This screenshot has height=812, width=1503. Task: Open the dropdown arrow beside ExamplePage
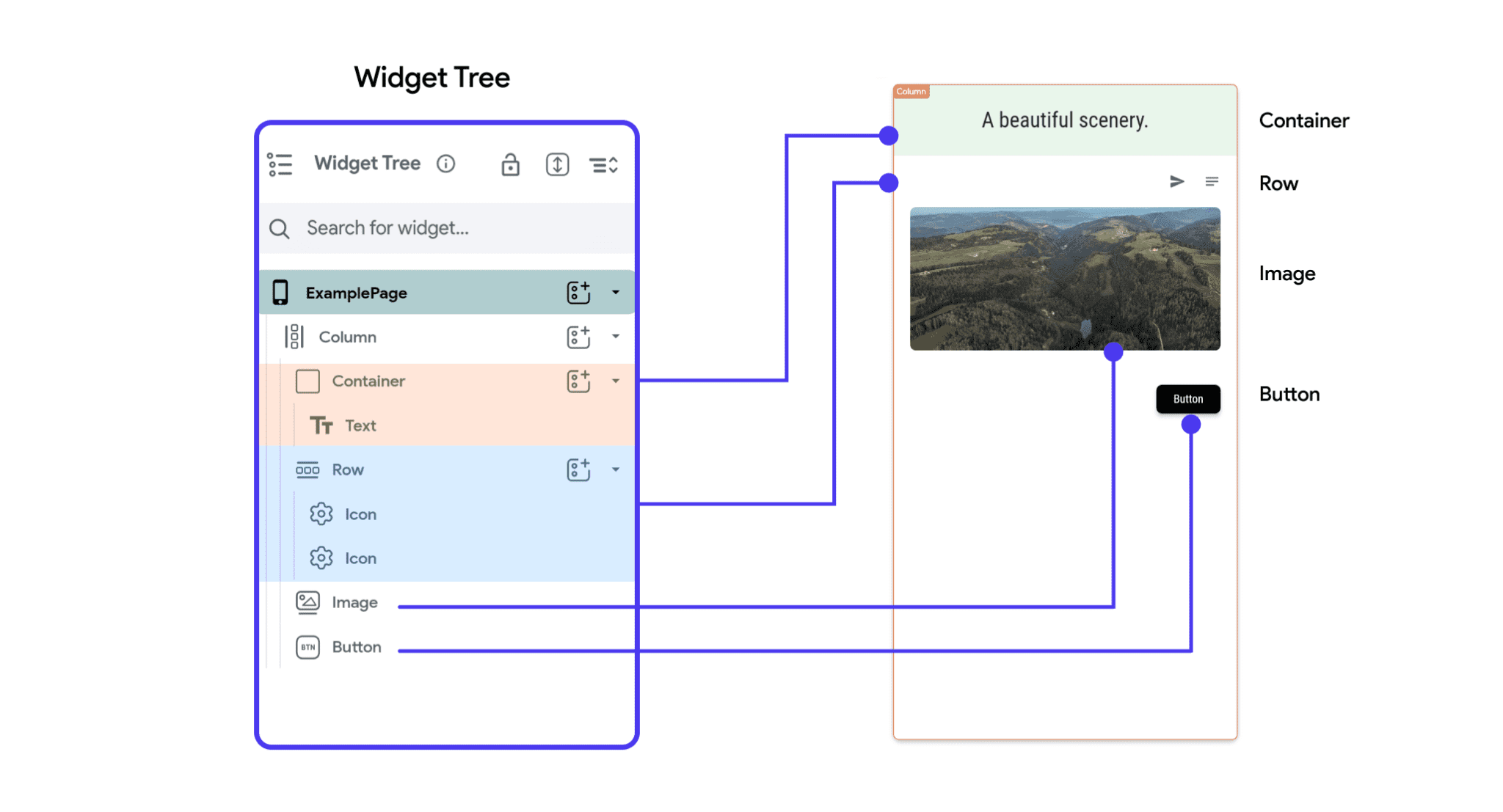click(x=616, y=292)
